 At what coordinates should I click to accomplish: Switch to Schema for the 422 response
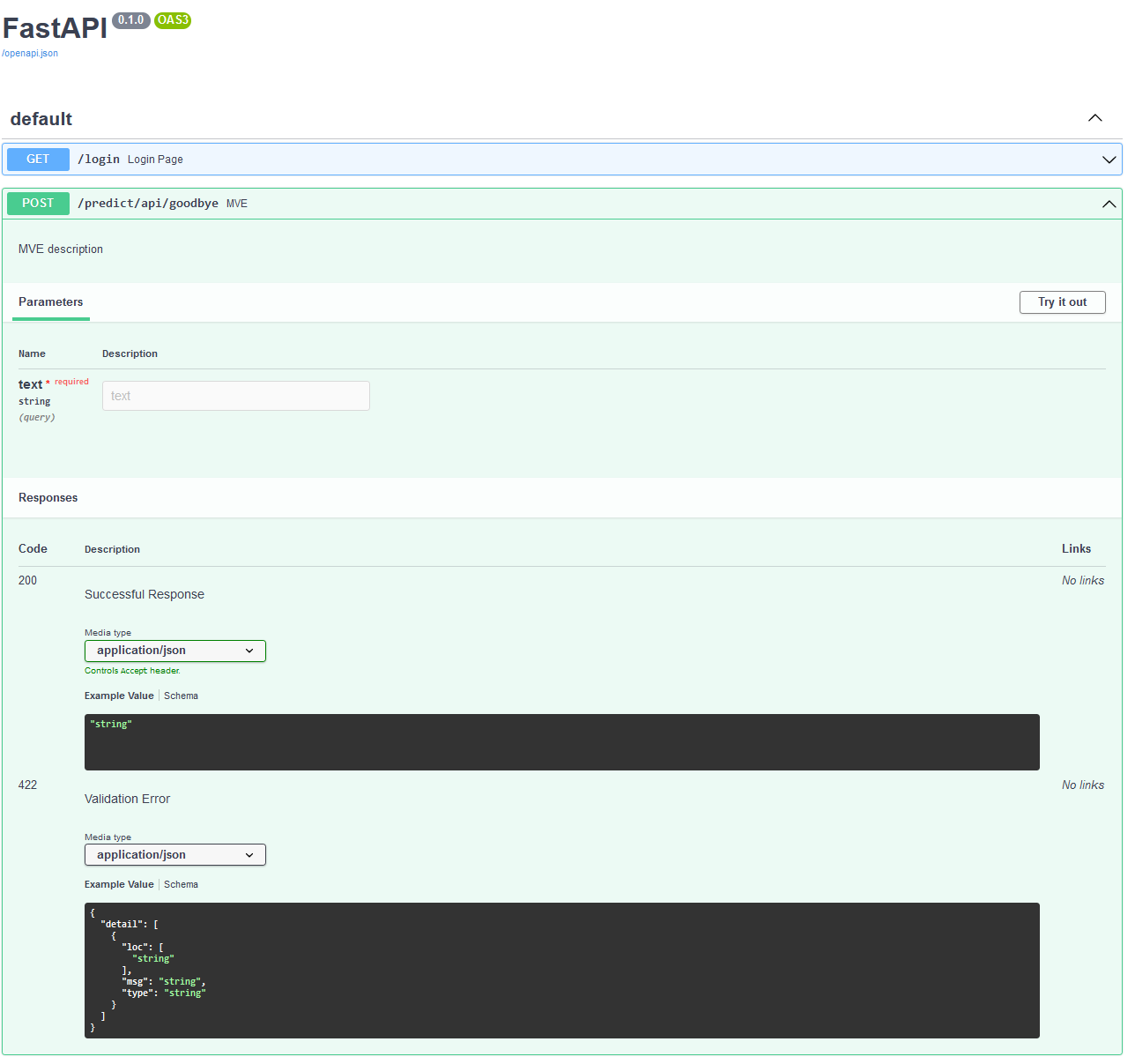[181, 884]
